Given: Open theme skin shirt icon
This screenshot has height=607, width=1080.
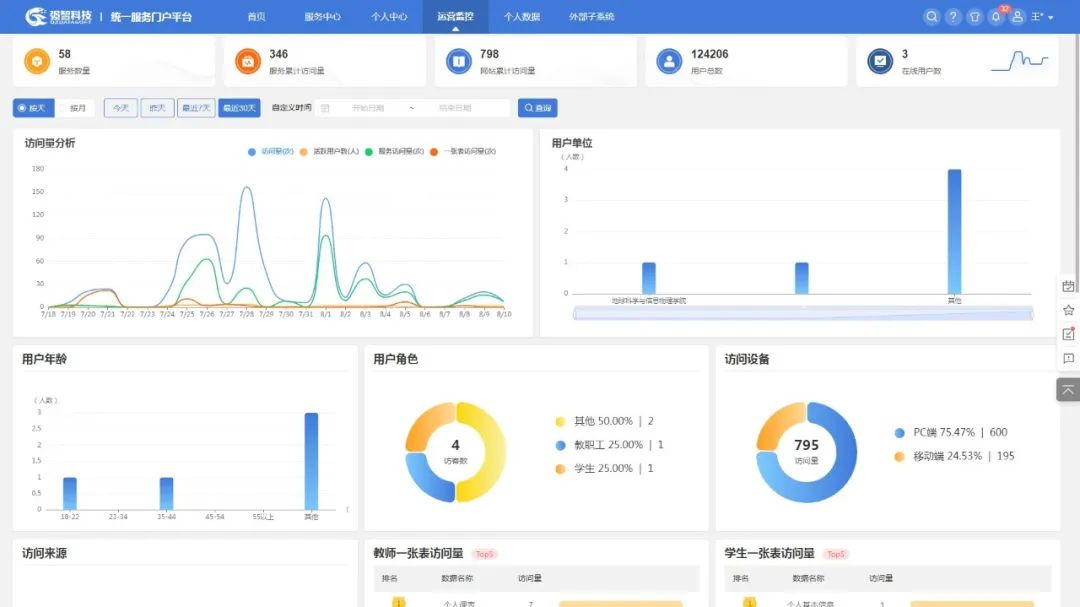Looking at the screenshot, I should point(974,17).
